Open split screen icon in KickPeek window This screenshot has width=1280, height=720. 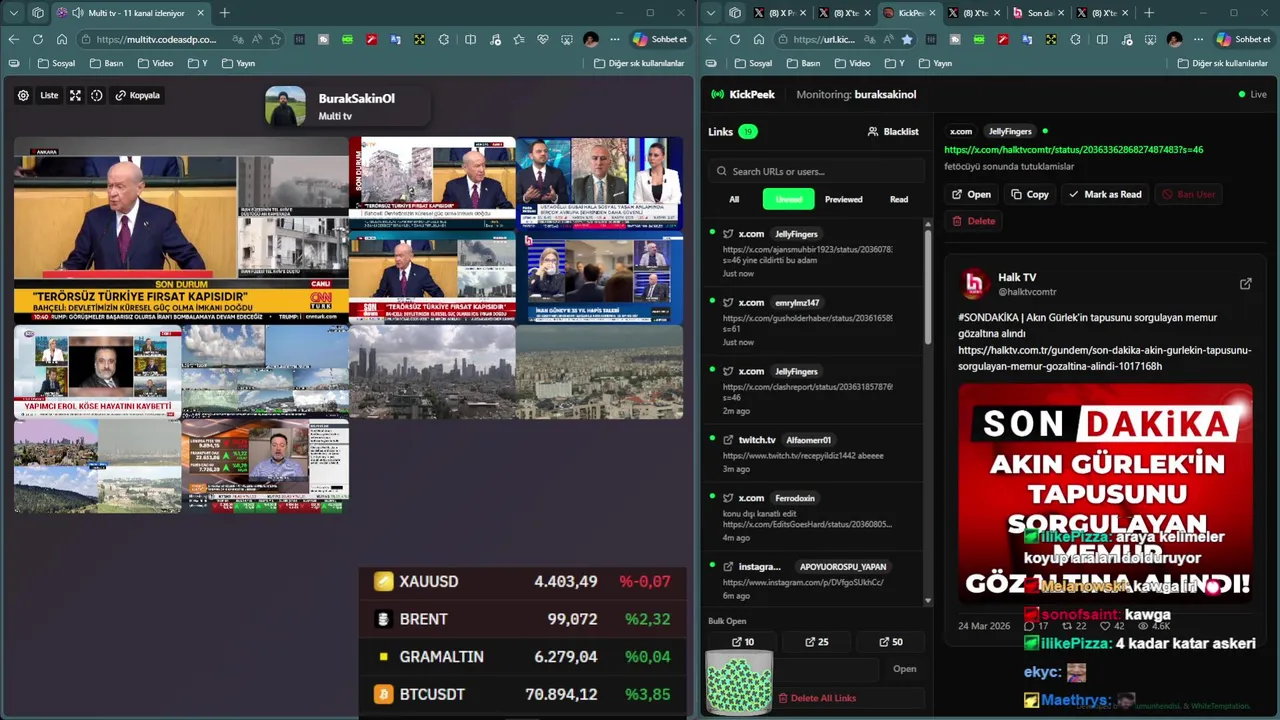[x=1102, y=39]
